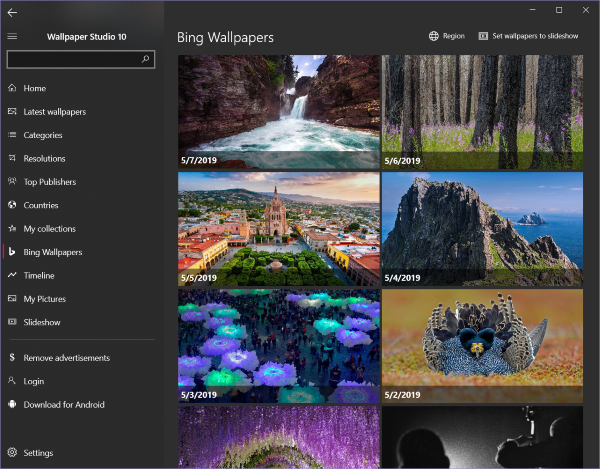Open the 5/7/2019 waterfall wallpaper
The height and width of the screenshot is (469, 600).
[x=279, y=112]
